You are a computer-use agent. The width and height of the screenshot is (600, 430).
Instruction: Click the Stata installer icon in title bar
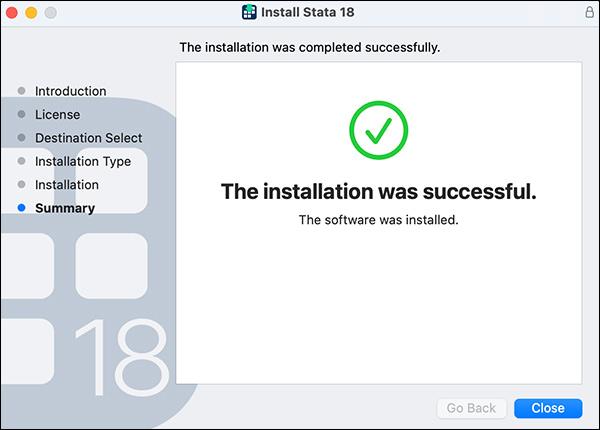pos(250,13)
